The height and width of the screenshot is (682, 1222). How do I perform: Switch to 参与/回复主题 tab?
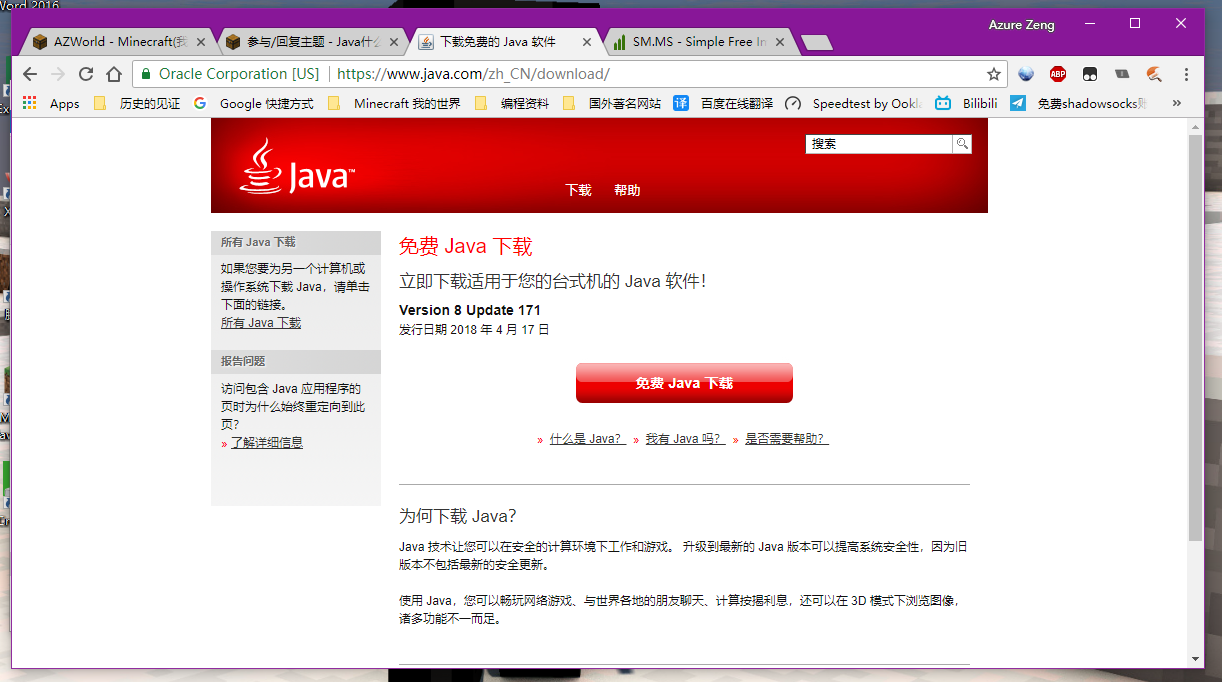click(311, 42)
